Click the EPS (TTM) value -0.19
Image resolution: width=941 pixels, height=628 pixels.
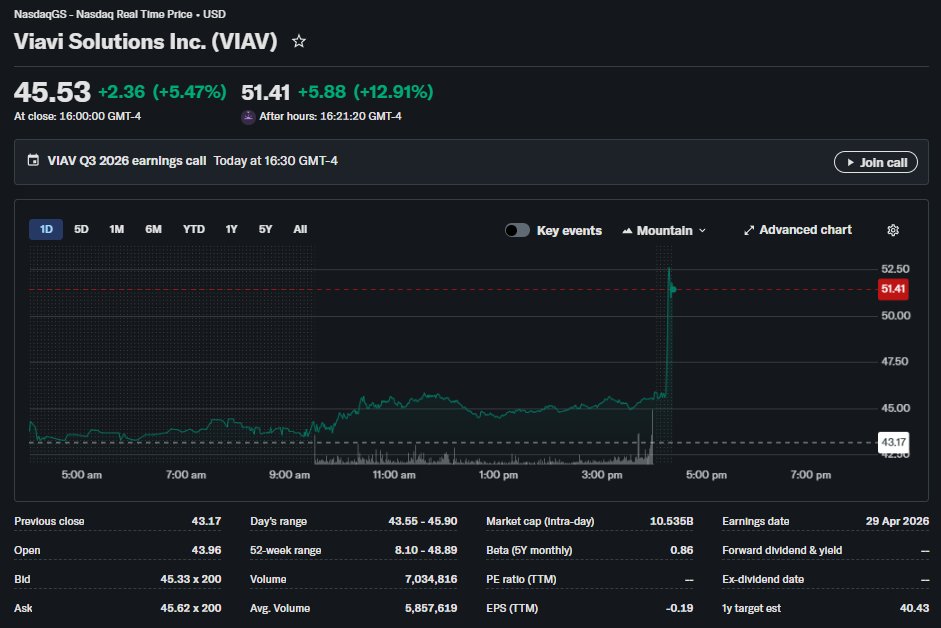(x=679, y=608)
